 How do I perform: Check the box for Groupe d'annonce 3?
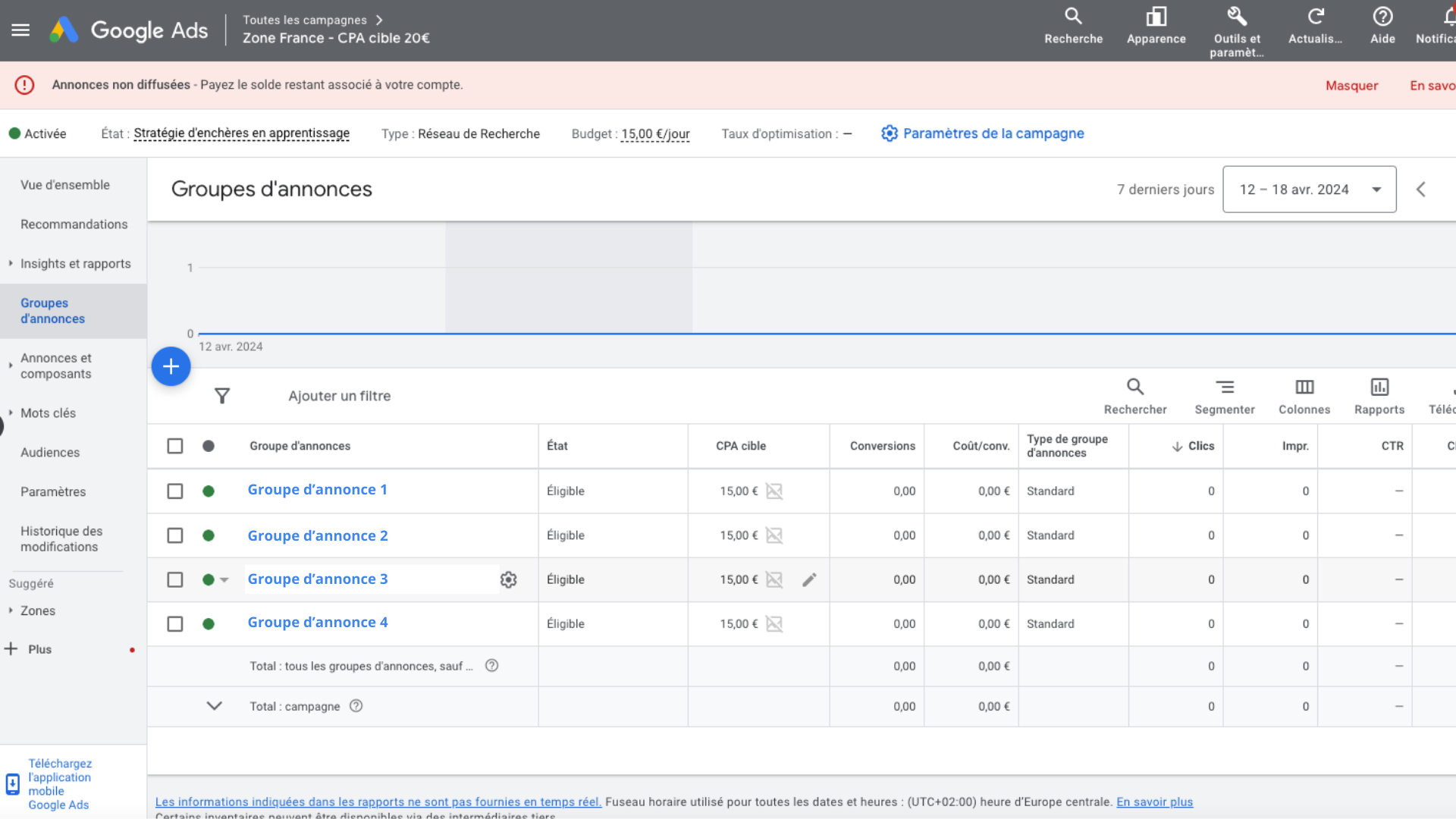click(175, 579)
